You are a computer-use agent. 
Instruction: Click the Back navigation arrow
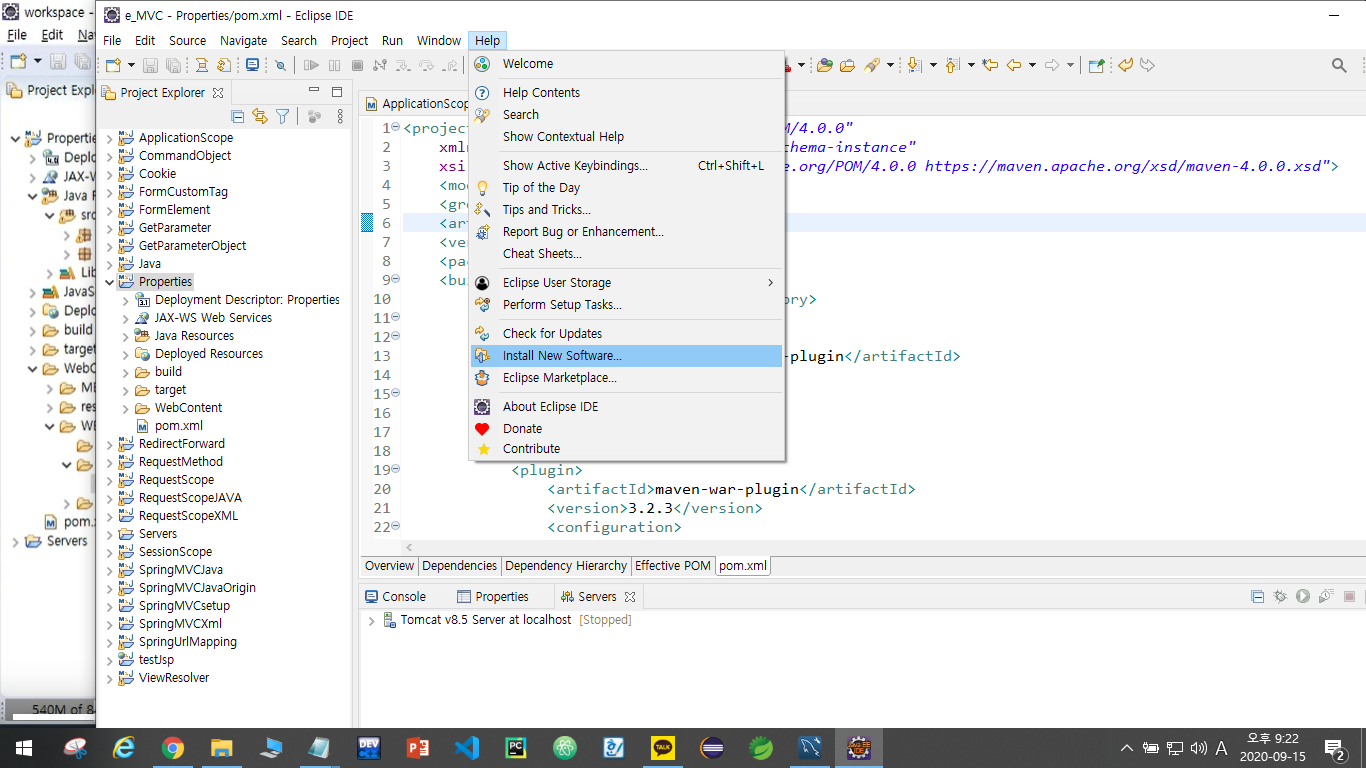coord(1013,65)
